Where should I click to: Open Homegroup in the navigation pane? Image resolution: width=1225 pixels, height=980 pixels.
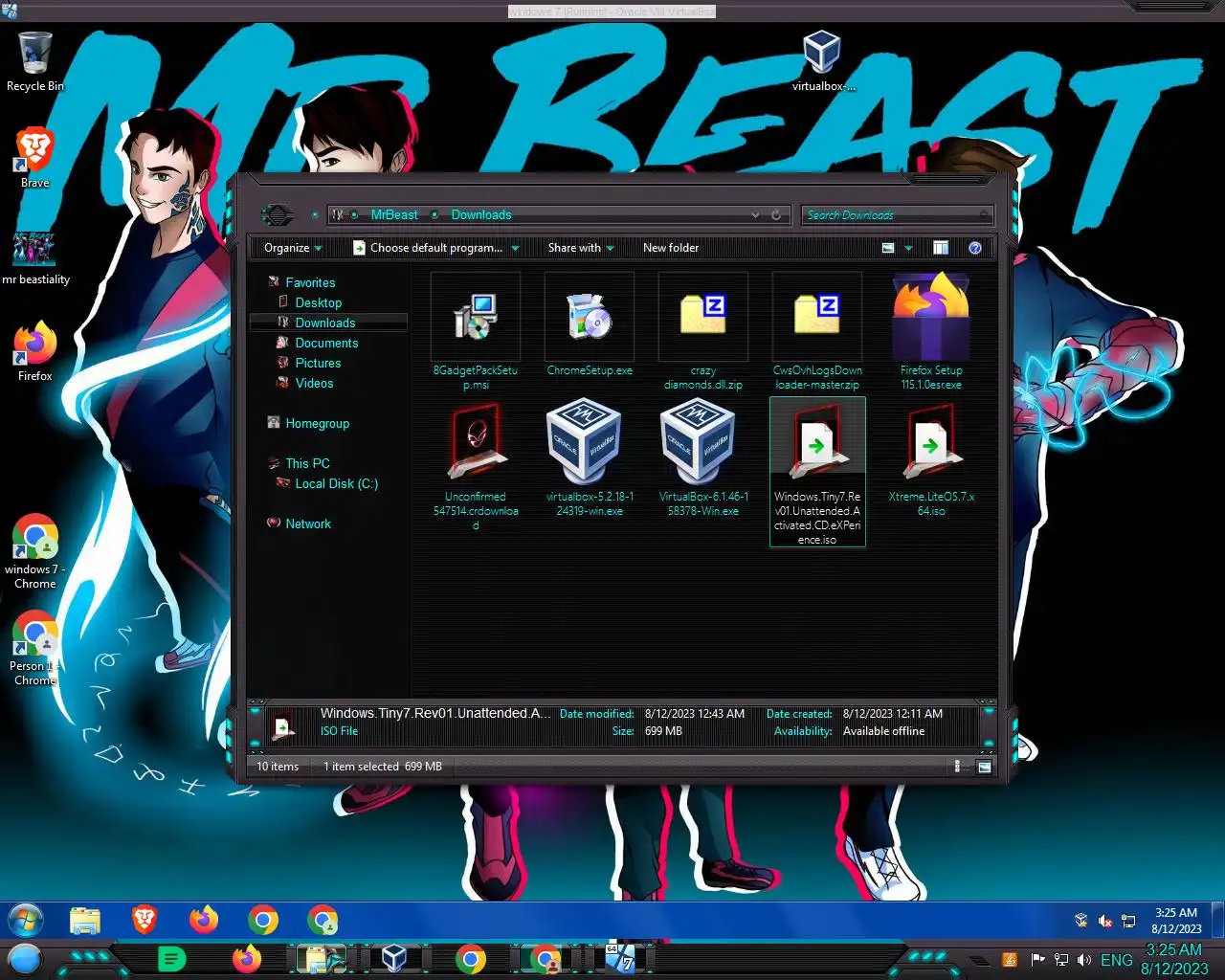(x=317, y=423)
